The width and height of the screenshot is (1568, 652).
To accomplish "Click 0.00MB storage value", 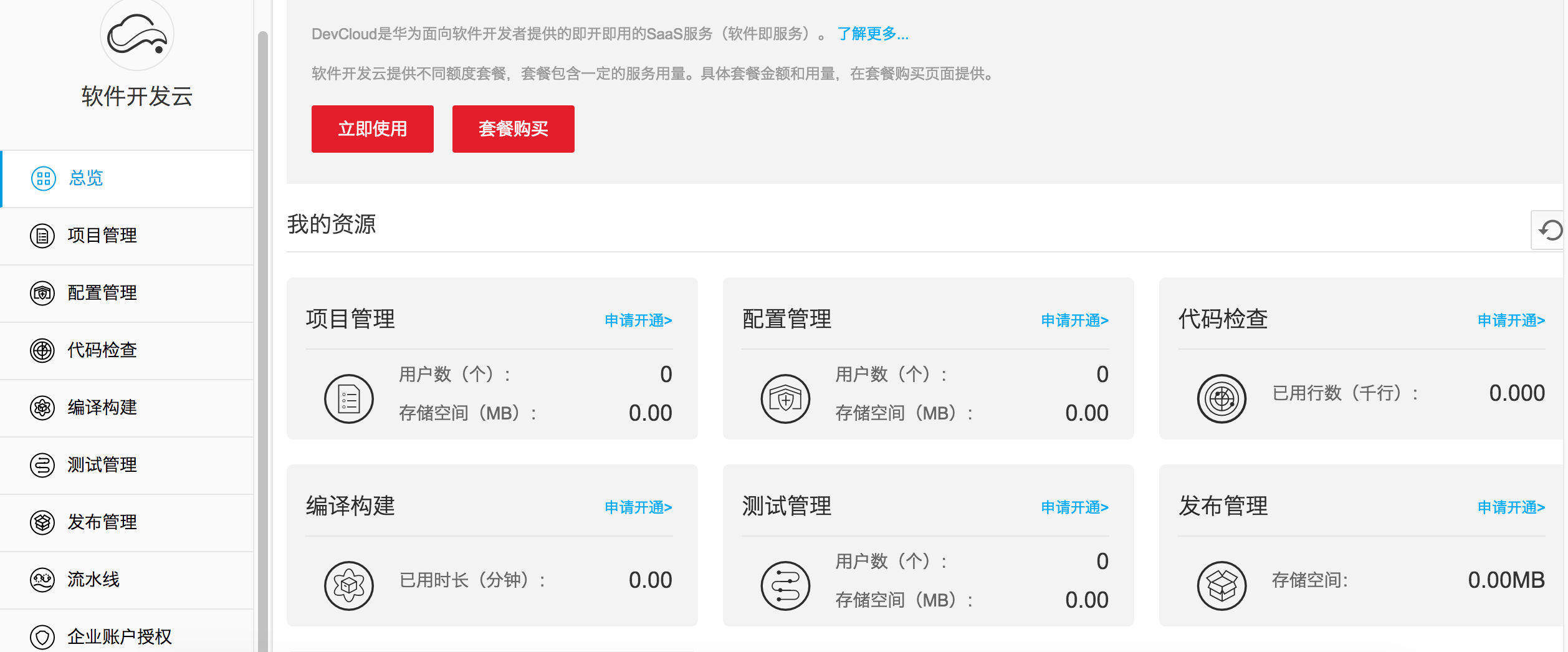I will point(1506,580).
